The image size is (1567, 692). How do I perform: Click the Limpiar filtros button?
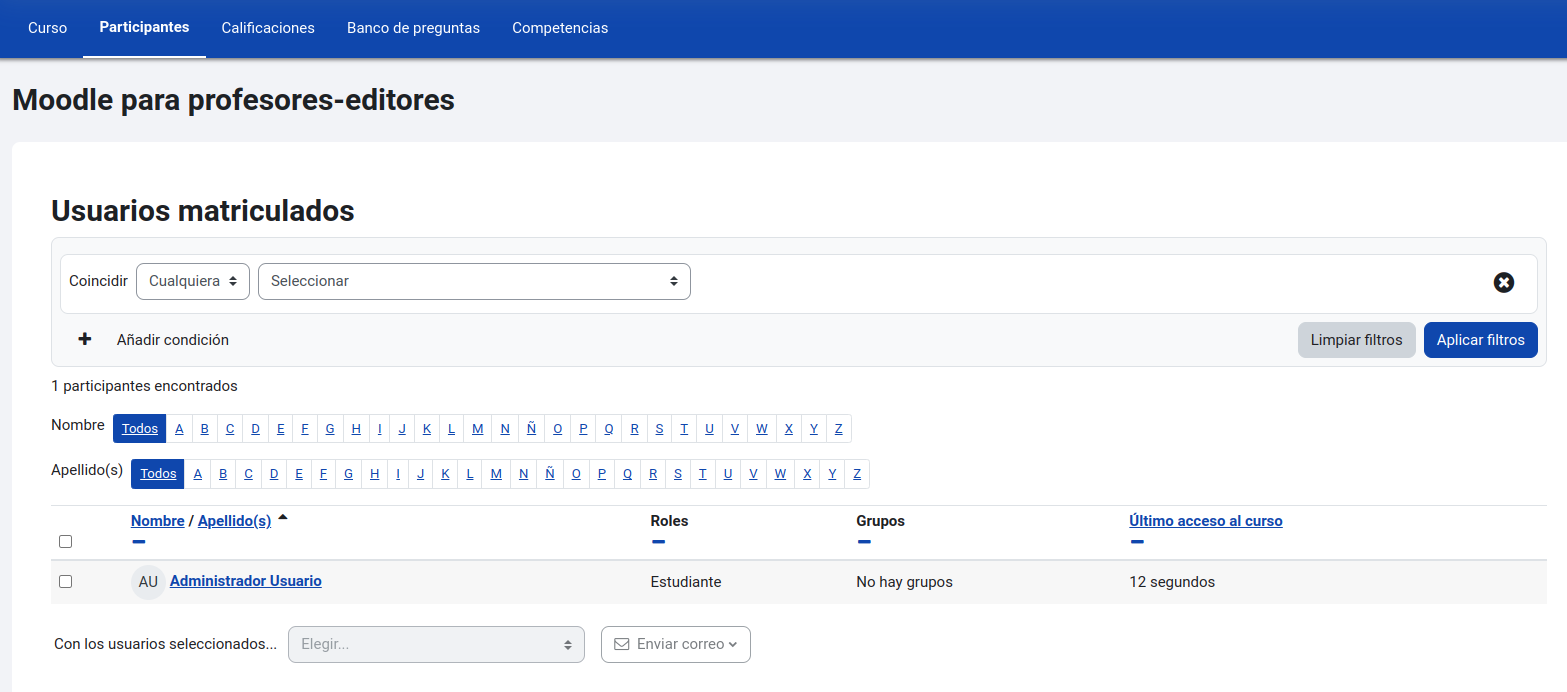point(1357,340)
